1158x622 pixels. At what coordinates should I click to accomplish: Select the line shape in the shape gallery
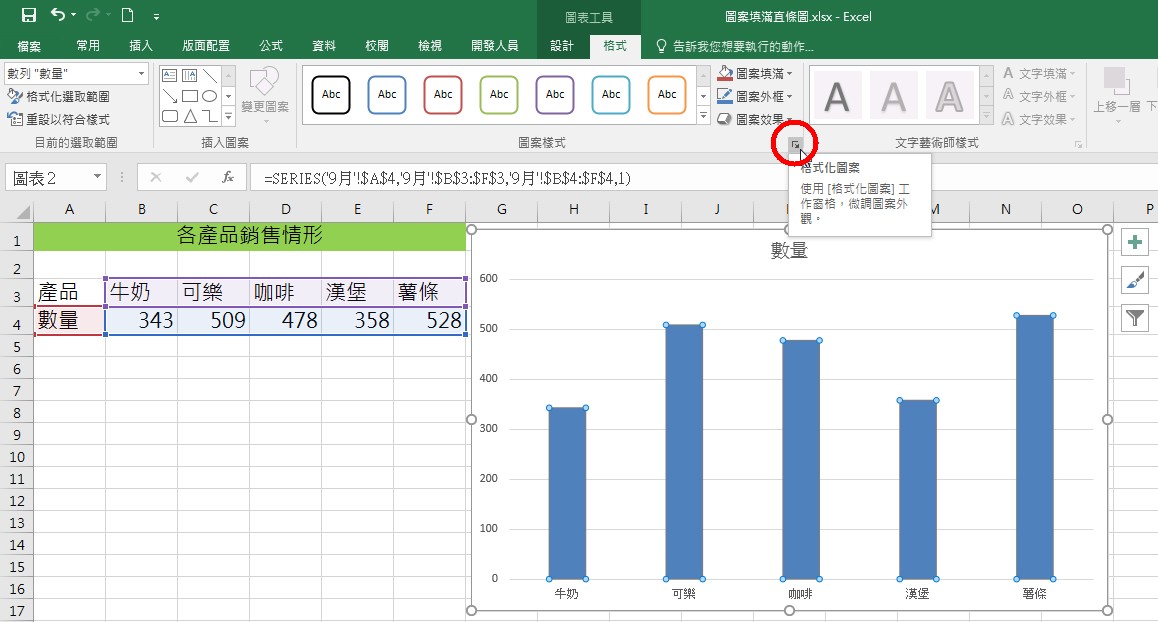pyautogui.click(x=210, y=75)
